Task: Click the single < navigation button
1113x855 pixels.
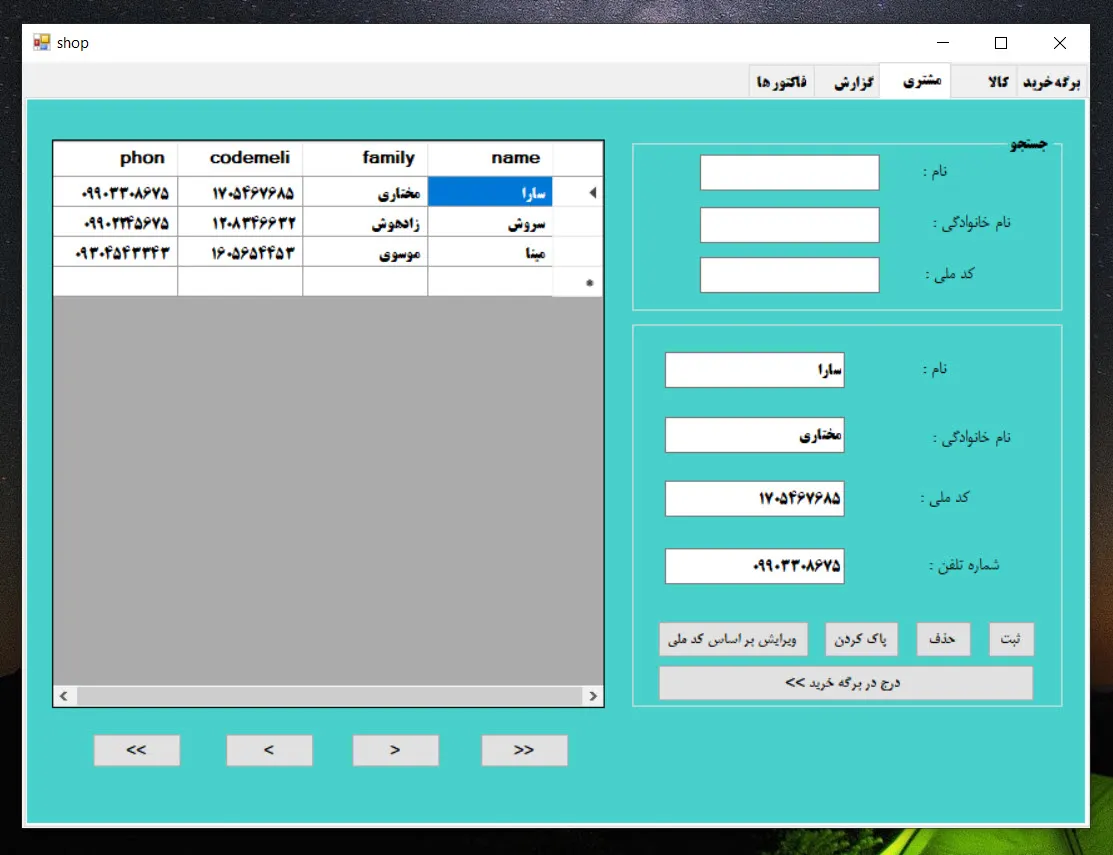Action: pos(269,750)
